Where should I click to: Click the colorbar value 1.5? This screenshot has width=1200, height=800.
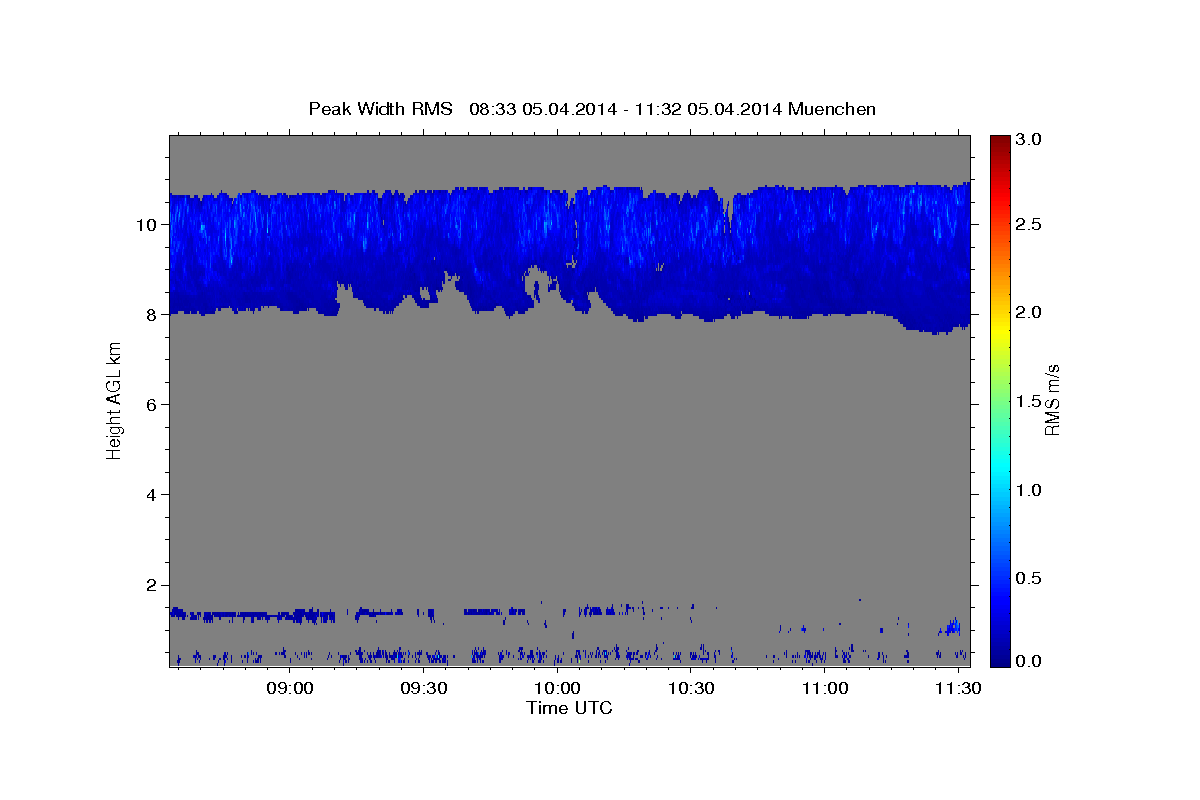click(1029, 400)
